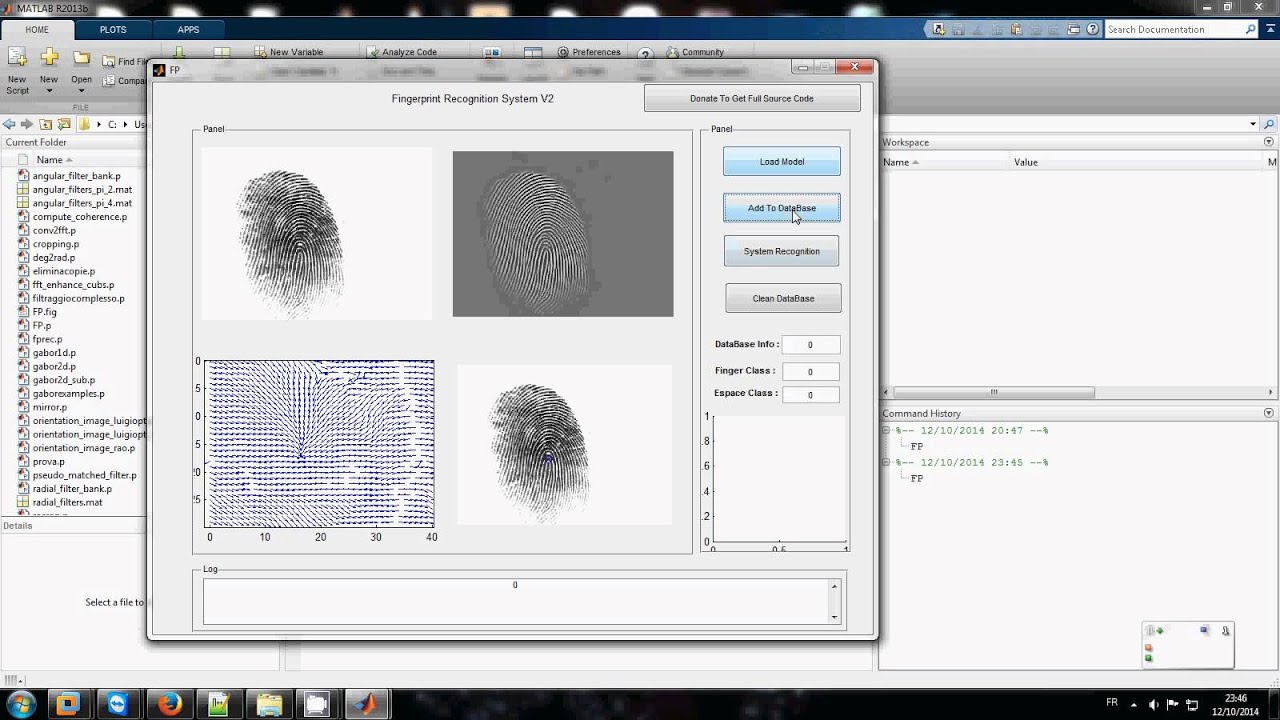Open the Open dropdown arrow

(81, 91)
